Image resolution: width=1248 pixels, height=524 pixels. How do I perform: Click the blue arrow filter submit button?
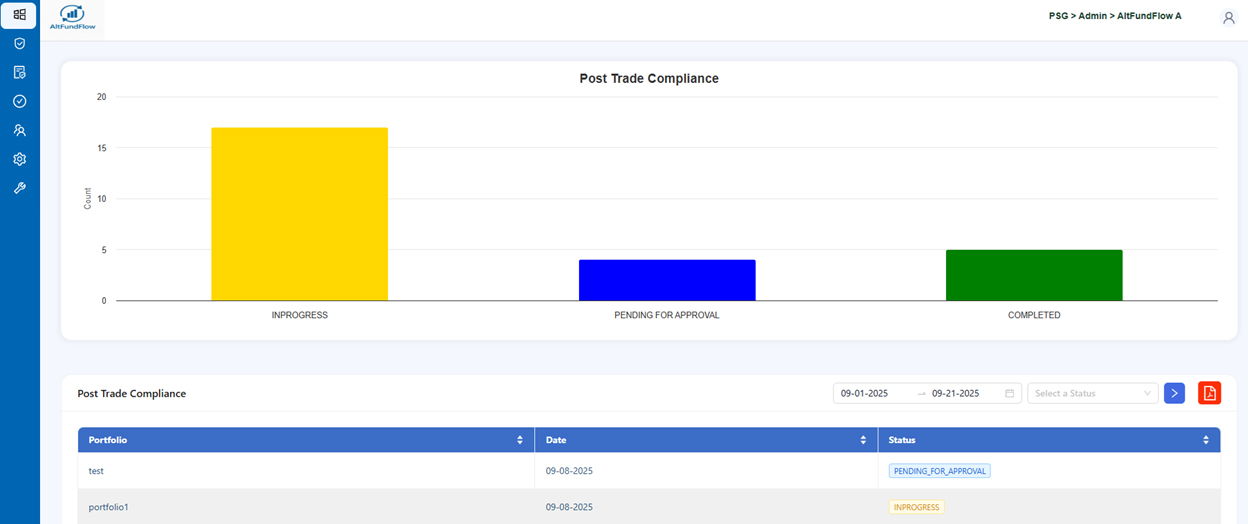(x=1174, y=393)
